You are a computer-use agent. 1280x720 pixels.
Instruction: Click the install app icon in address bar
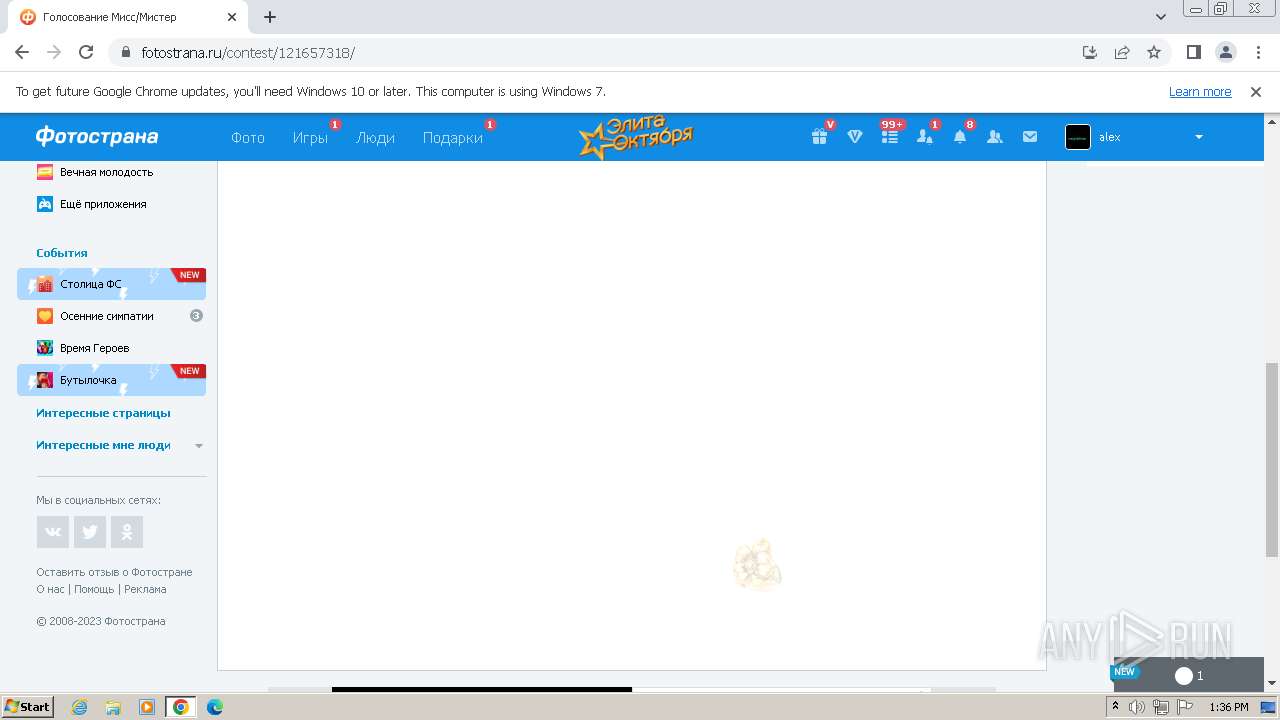[1090, 52]
